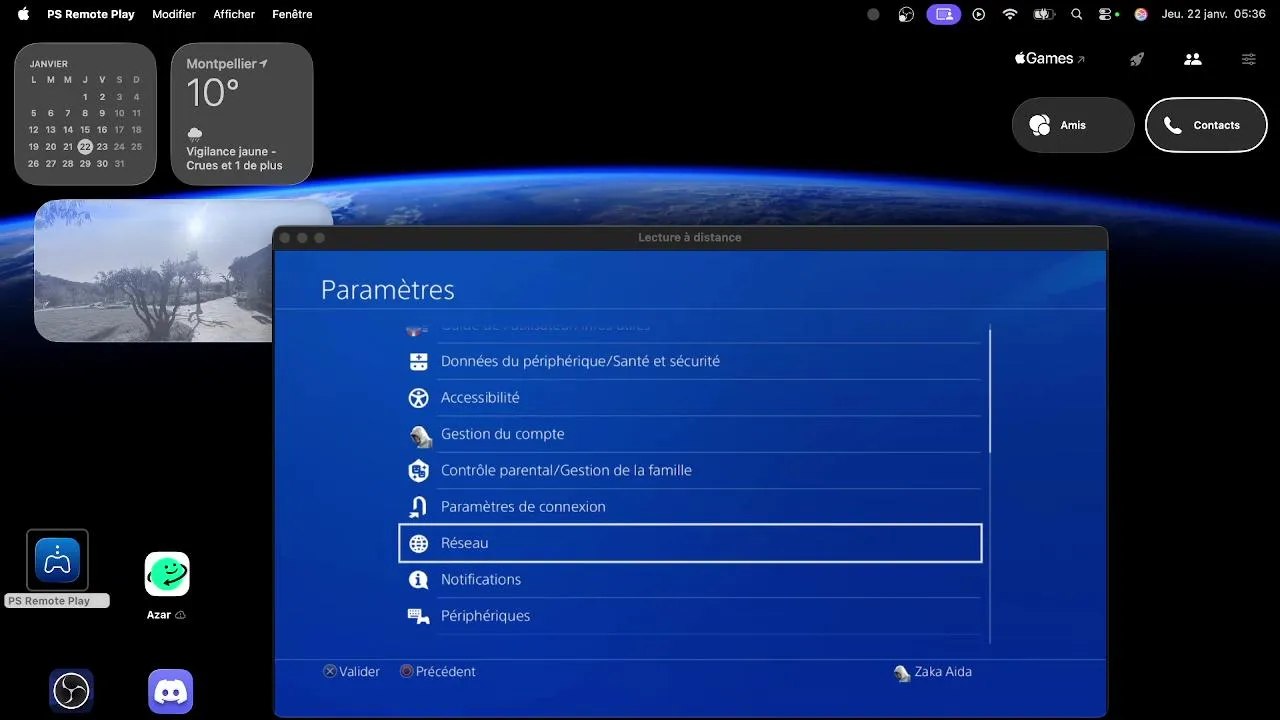Screen dimensions: 1280x720
Task: Select the Réseau globe icon
Action: point(419,543)
